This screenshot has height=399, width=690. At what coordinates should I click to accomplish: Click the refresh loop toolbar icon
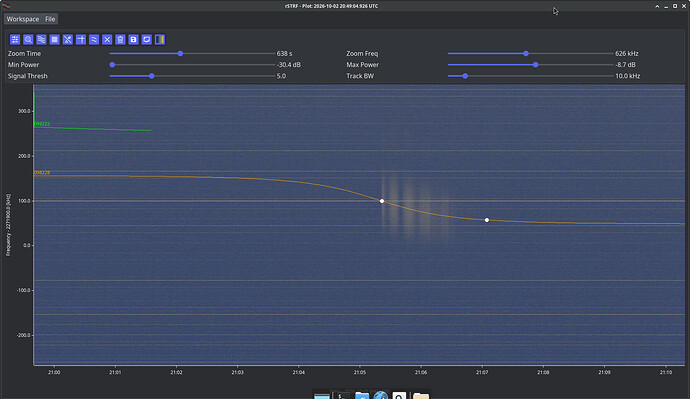[x=147, y=40]
